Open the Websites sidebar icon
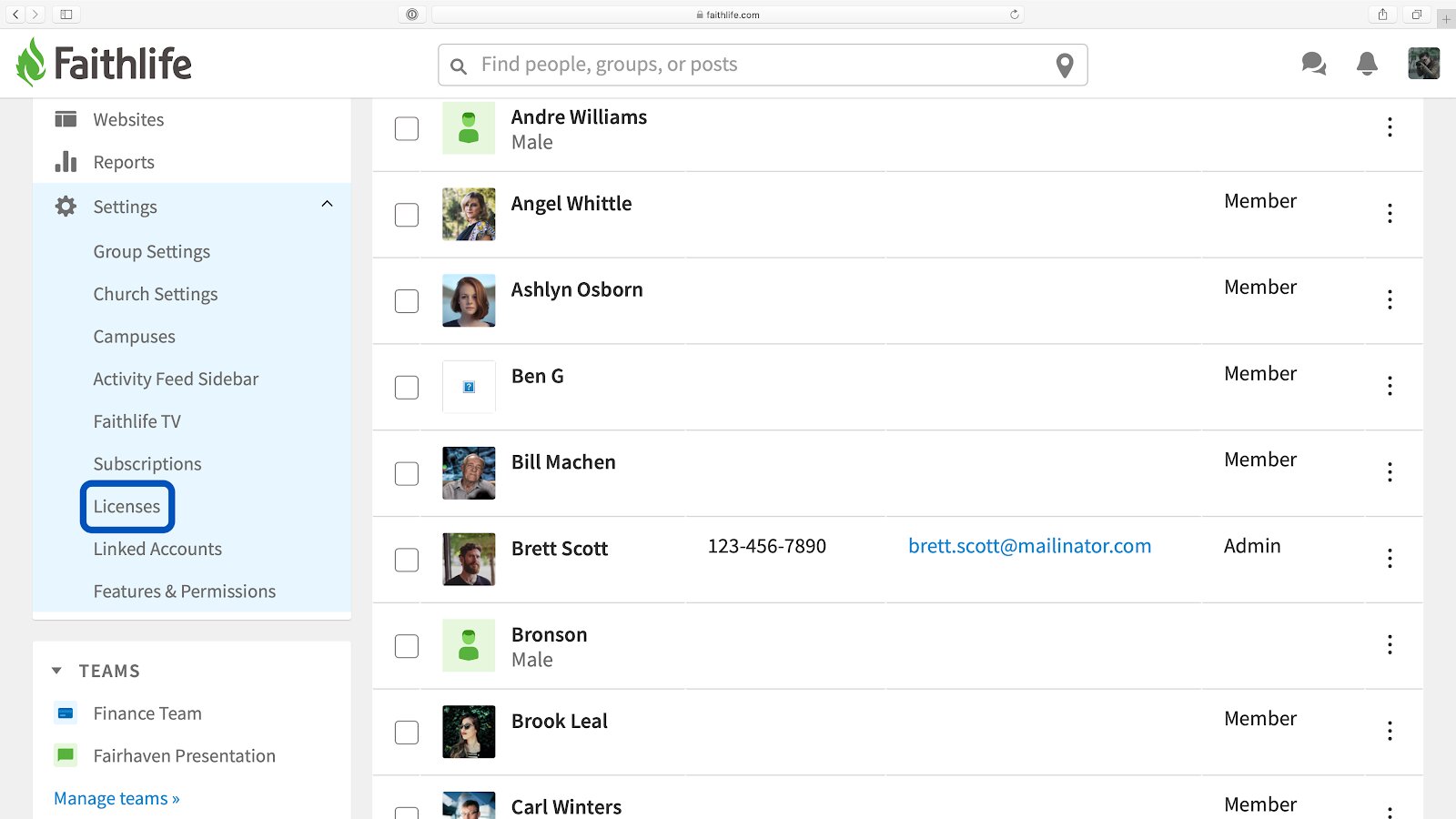Viewport: 1456px width, 819px height. click(x=66, y=119)
